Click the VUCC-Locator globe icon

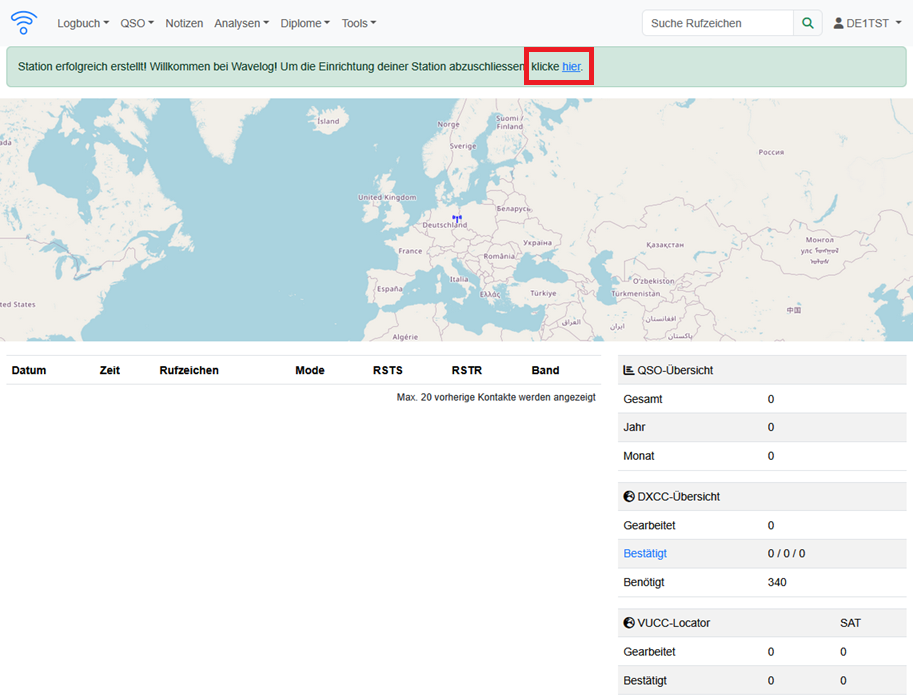[629, 623]
